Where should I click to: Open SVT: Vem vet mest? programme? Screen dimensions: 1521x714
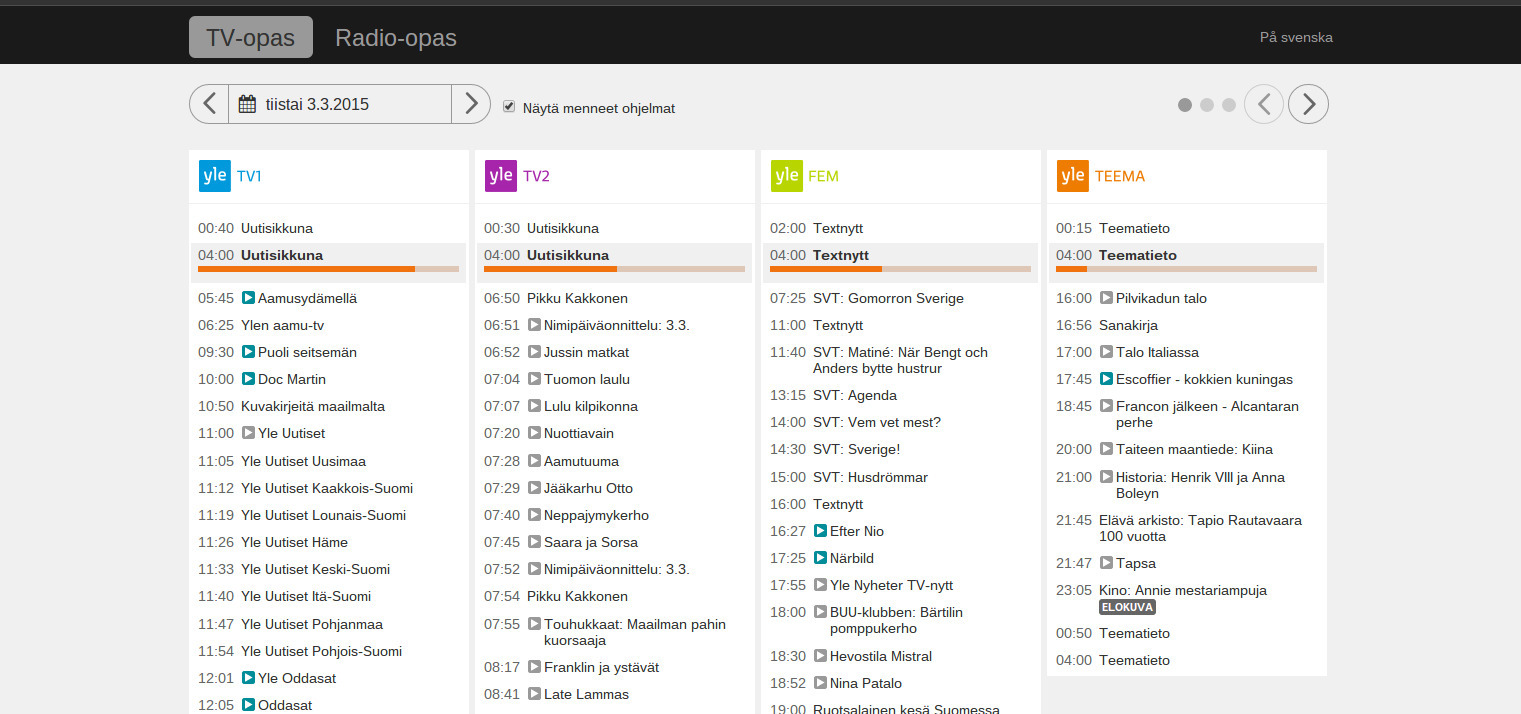877,422
